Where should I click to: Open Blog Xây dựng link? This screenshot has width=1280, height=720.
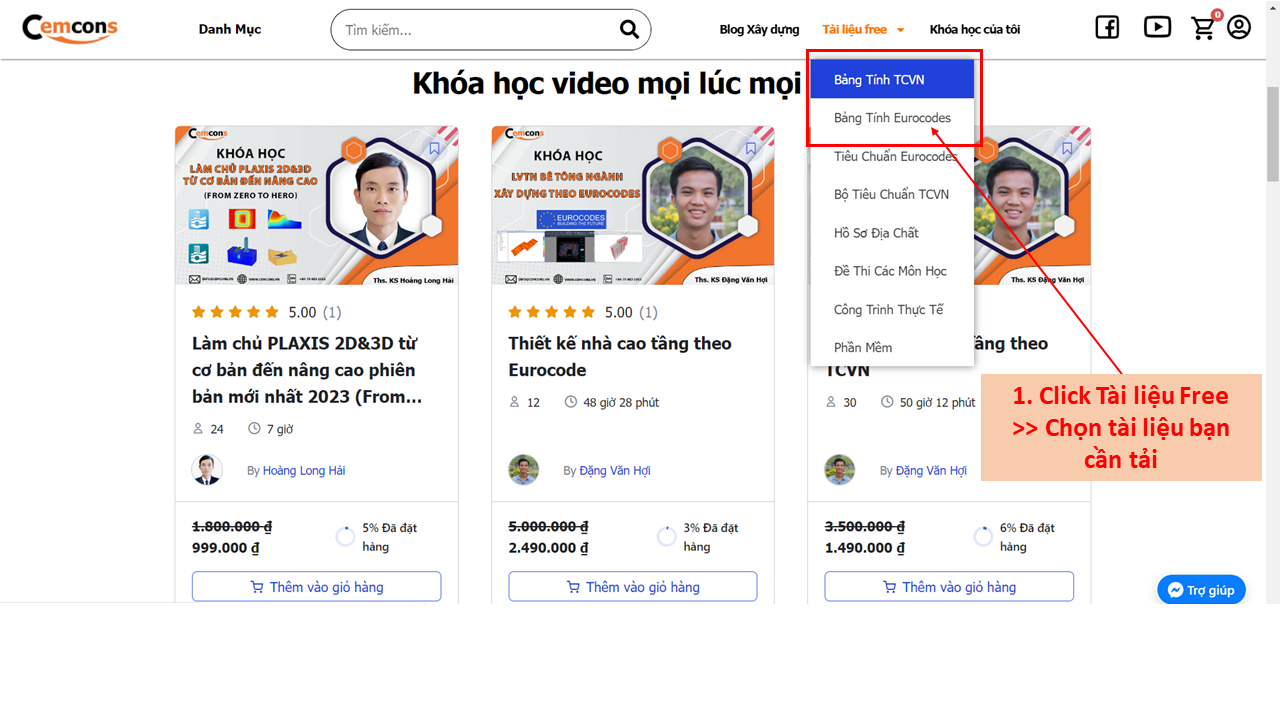pos(759,30)
